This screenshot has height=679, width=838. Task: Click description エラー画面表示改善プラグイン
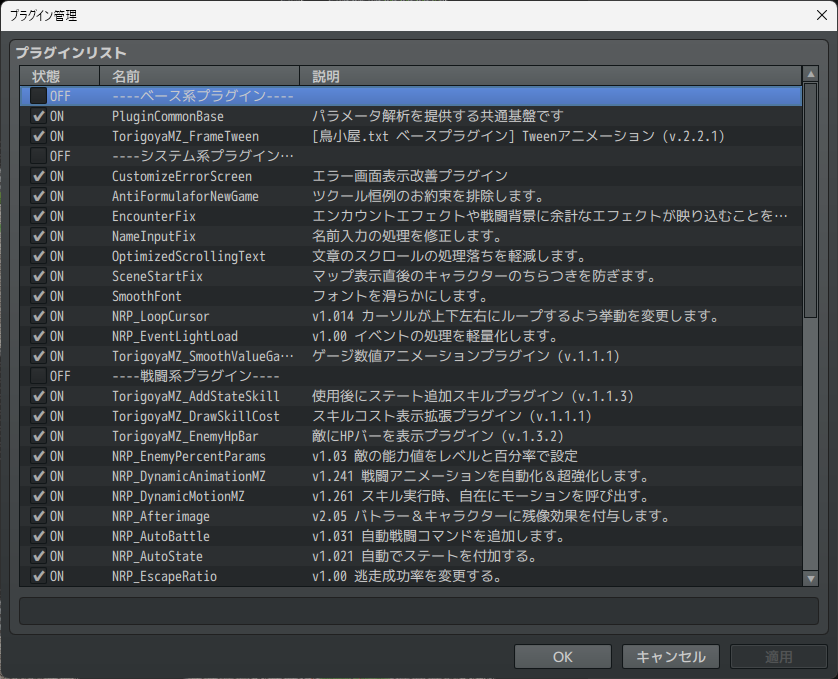pos(410,176)
